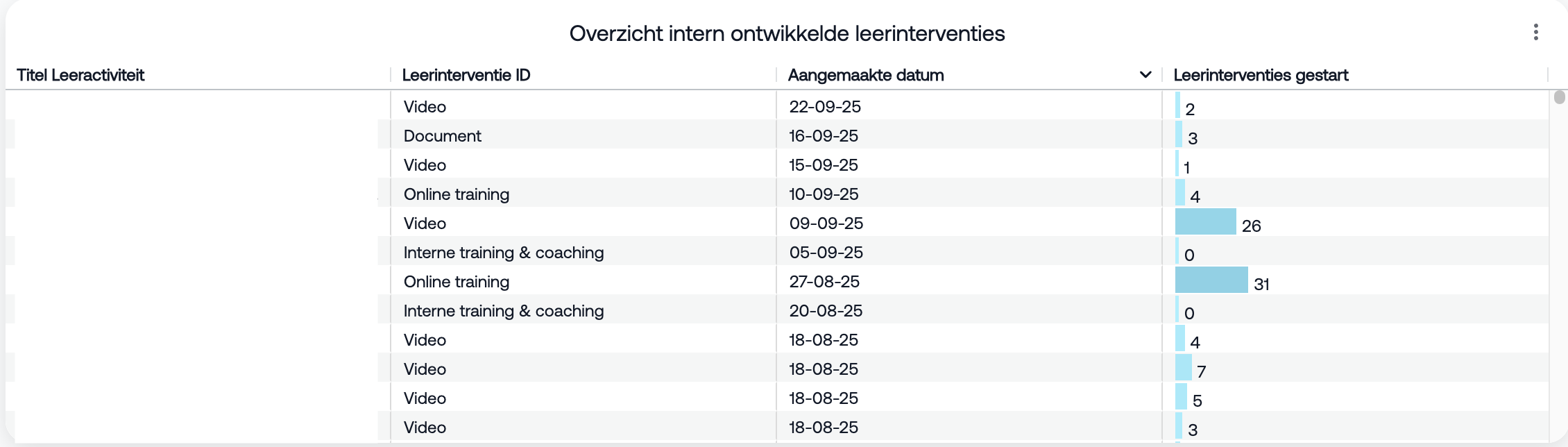Click the Leerinterventie ID column header

pyautogui.click(x=466, y=75)
